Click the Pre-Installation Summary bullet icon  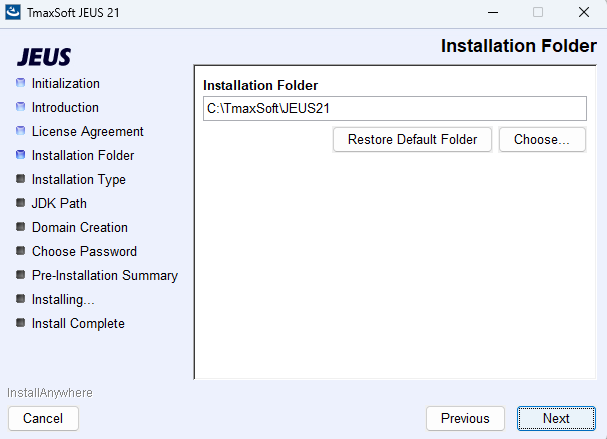(x=21, y=275)
